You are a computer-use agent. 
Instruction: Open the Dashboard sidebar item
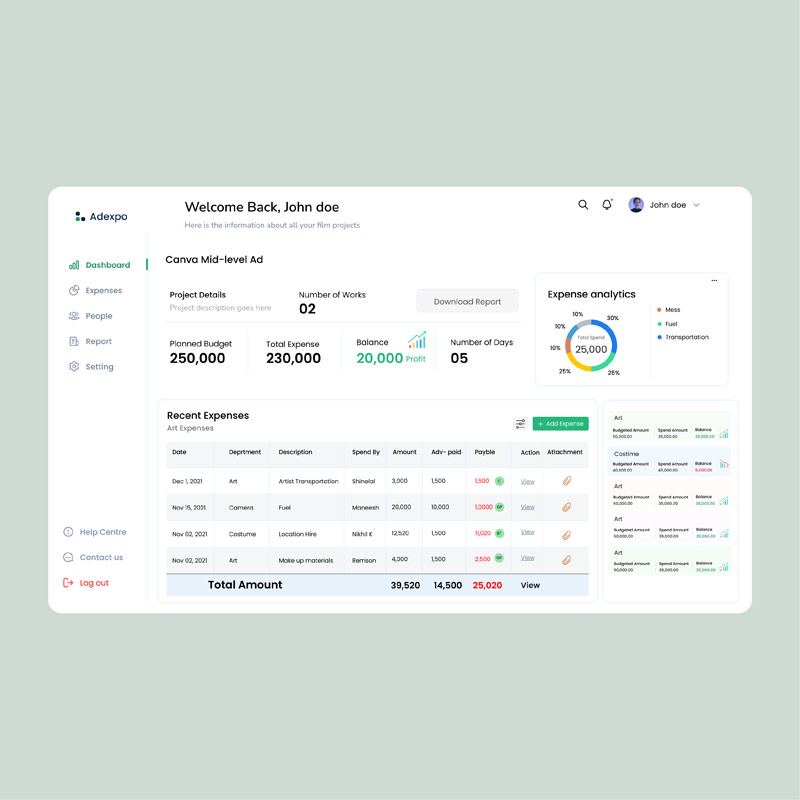(x=107, y=265)
